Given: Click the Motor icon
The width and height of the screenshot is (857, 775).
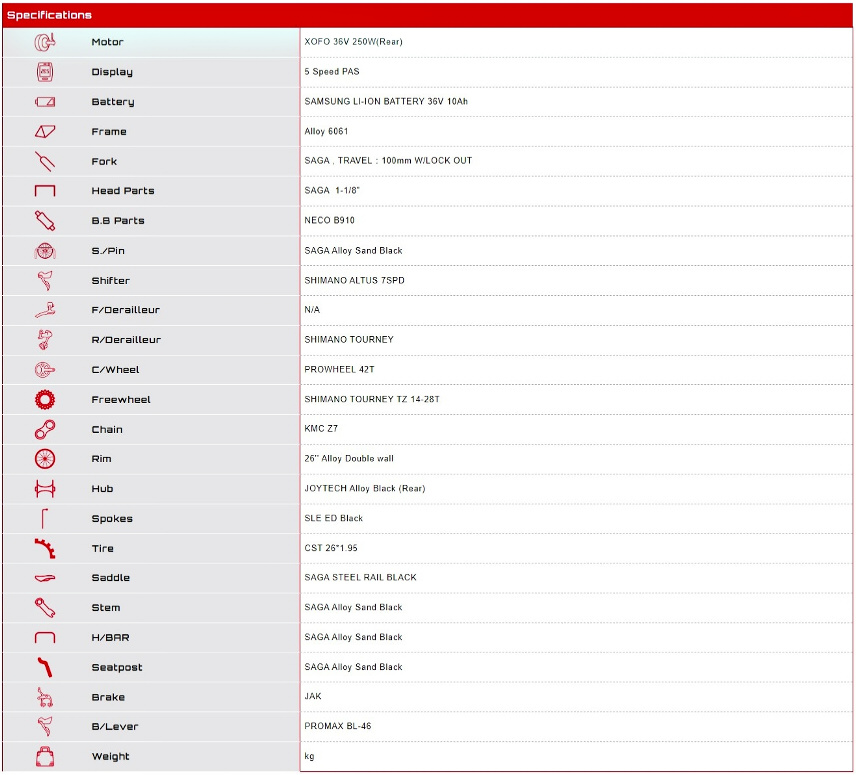Looking at the screenshot, I should (x=45, y=42).
